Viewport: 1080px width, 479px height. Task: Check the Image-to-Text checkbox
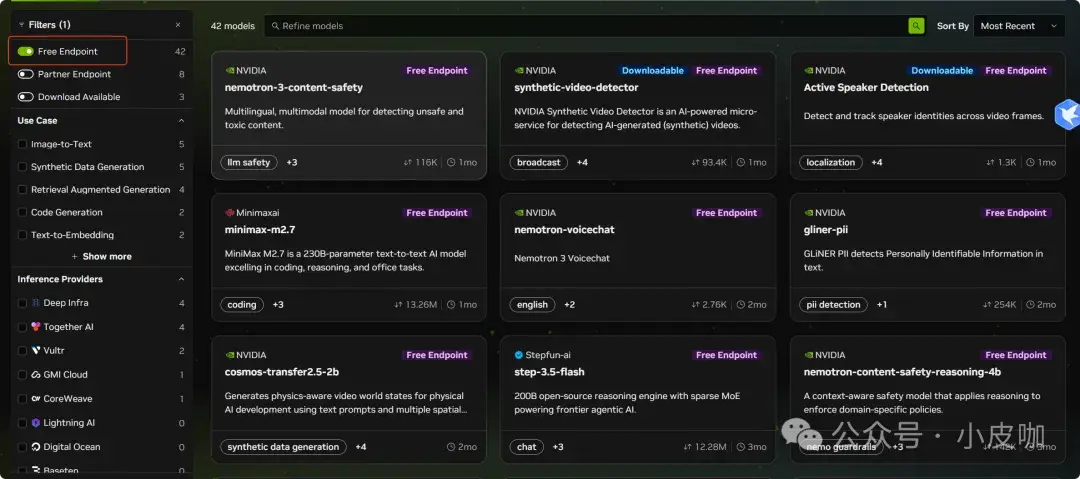[x=22, y=145]
